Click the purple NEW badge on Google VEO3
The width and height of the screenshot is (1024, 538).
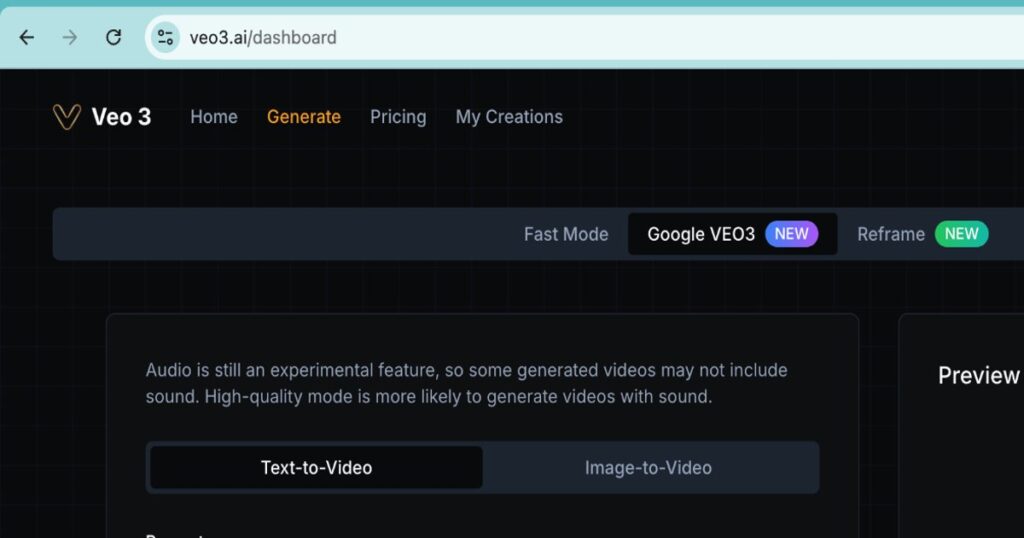coord(792,234)
